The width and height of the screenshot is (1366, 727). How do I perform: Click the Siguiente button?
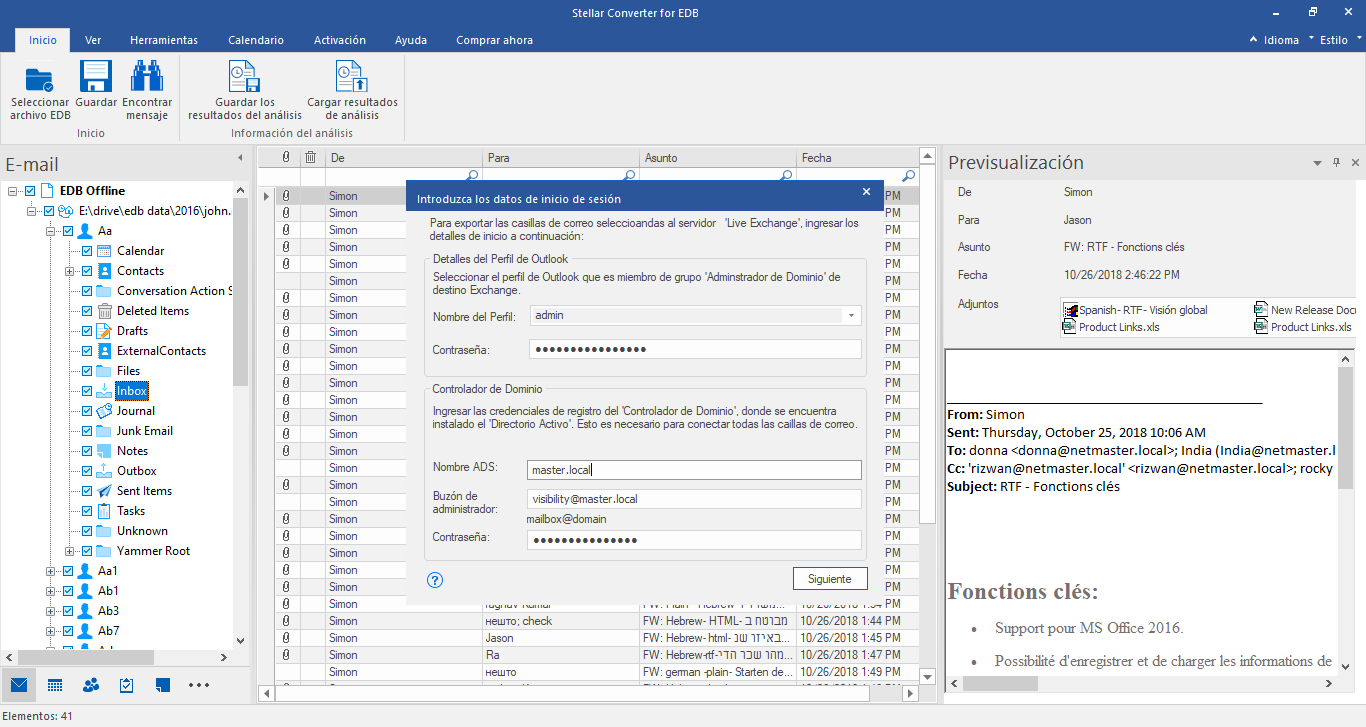coord(830,579)
